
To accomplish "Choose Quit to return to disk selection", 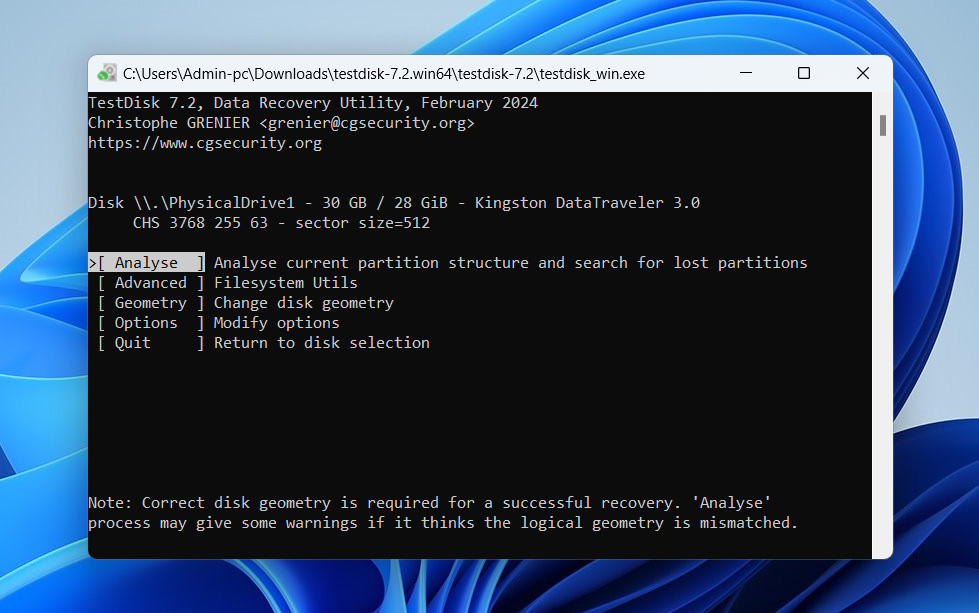I will pyautogui.click(x=150, y=343).
